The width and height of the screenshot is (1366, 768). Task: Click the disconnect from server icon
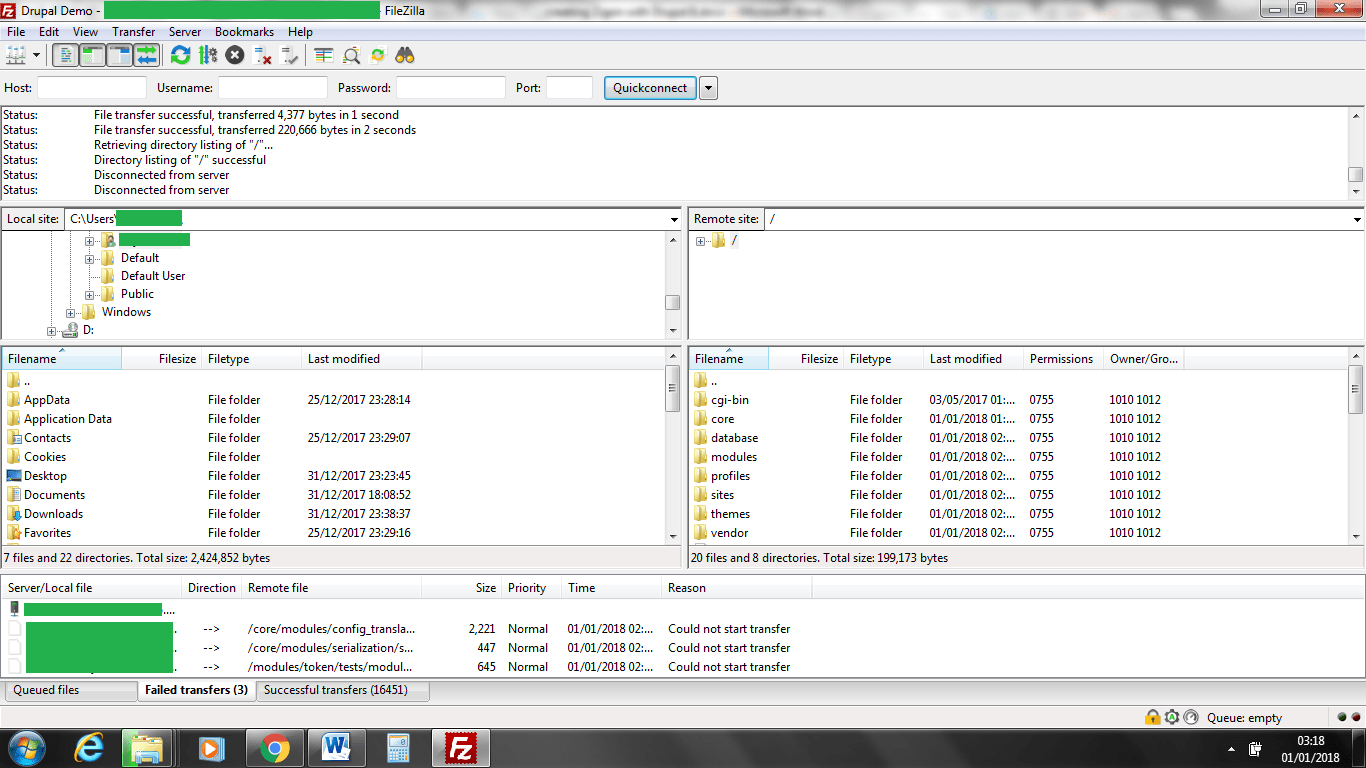click(263, 55)
